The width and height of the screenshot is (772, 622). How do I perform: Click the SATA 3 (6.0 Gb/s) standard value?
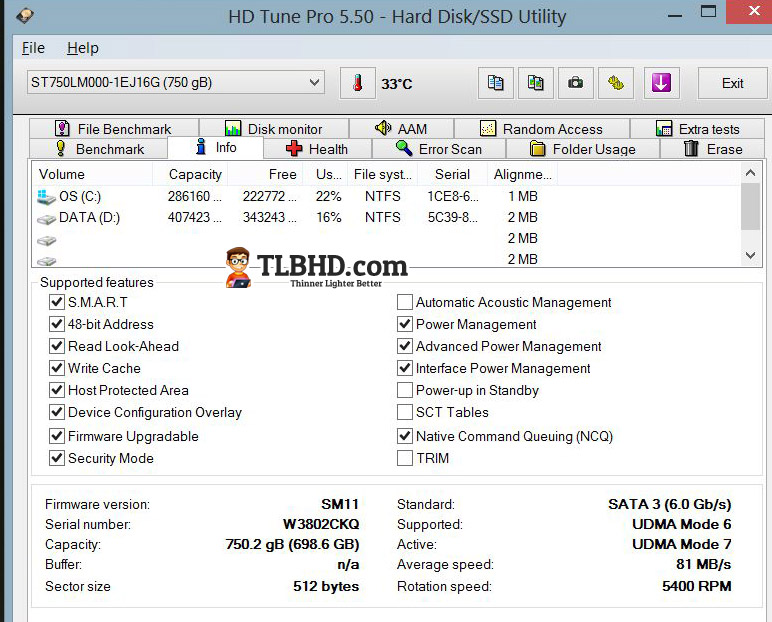point(670,504)
